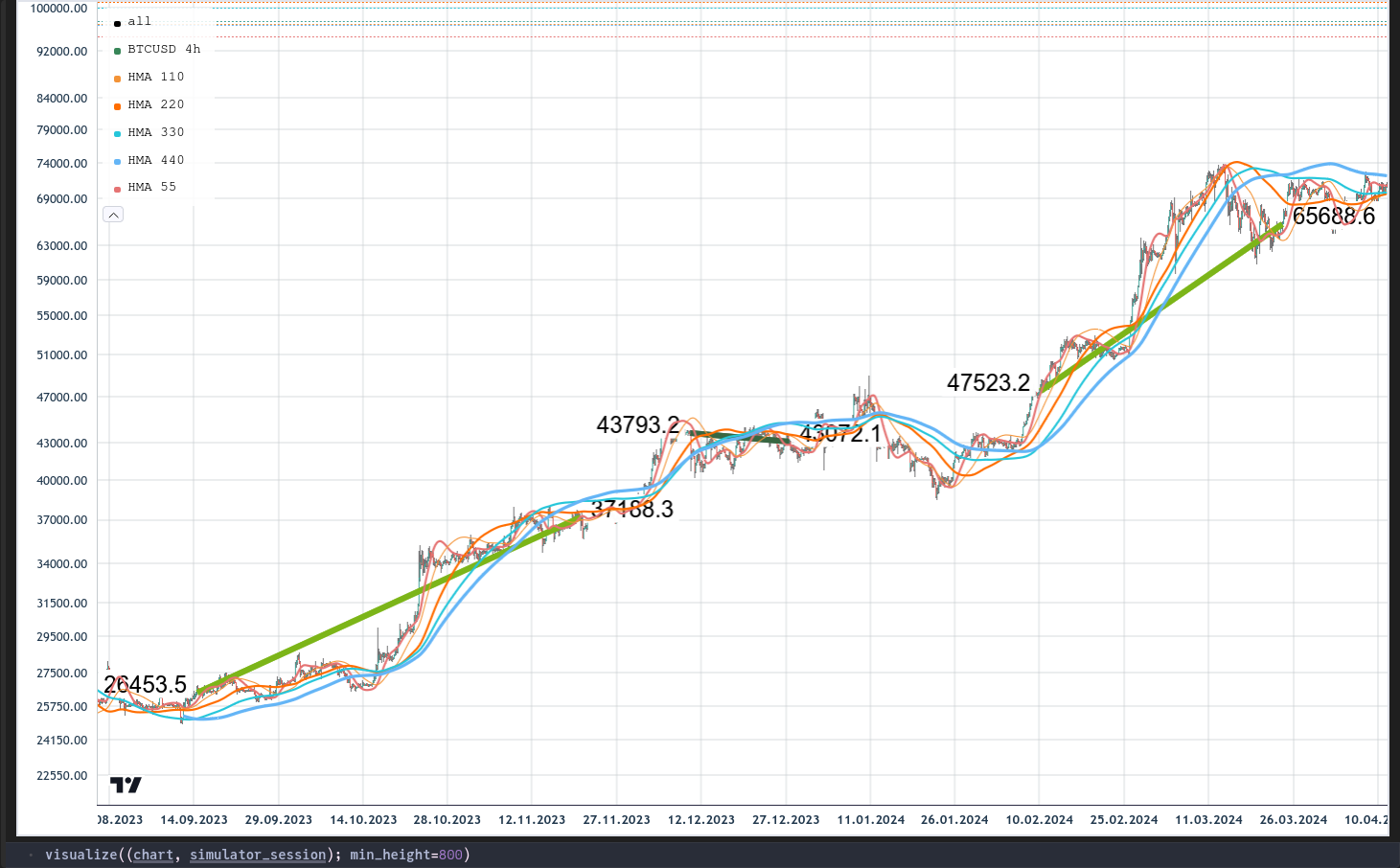Click the 26.01.2024 date axis label
Viewport: 1400px width, 868px height.
tap(954, 820)
